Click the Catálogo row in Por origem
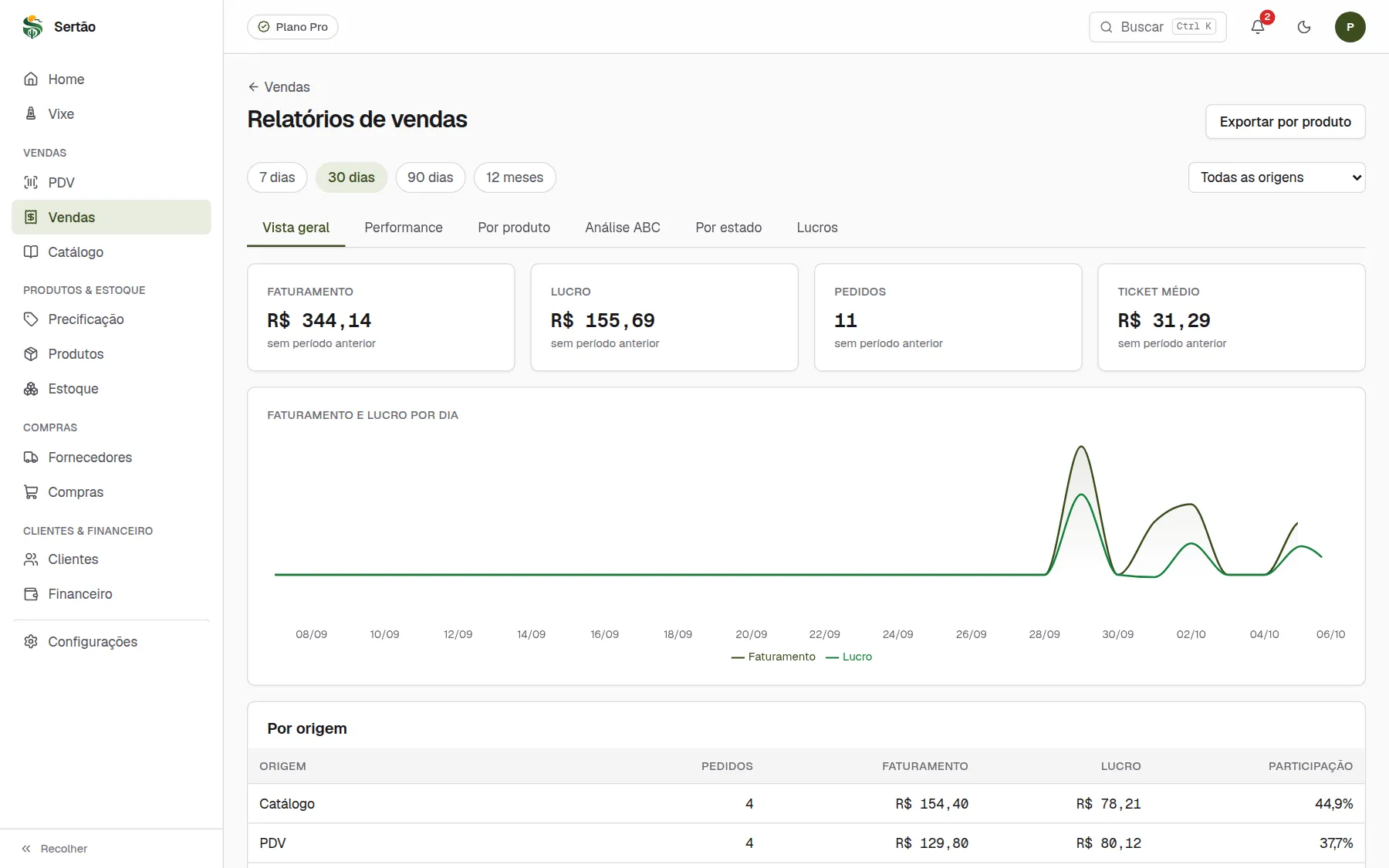Viewport: 1389px width, 868px height. pos(806,804)
